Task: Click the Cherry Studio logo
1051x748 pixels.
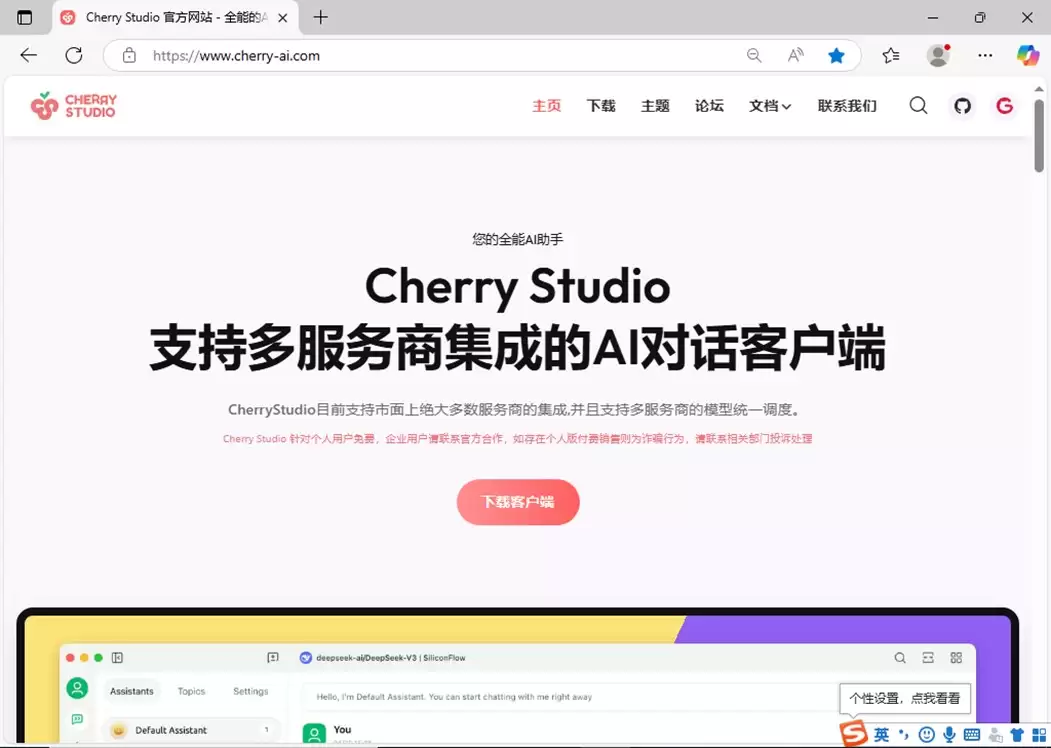Action: [x=74, y=106]
